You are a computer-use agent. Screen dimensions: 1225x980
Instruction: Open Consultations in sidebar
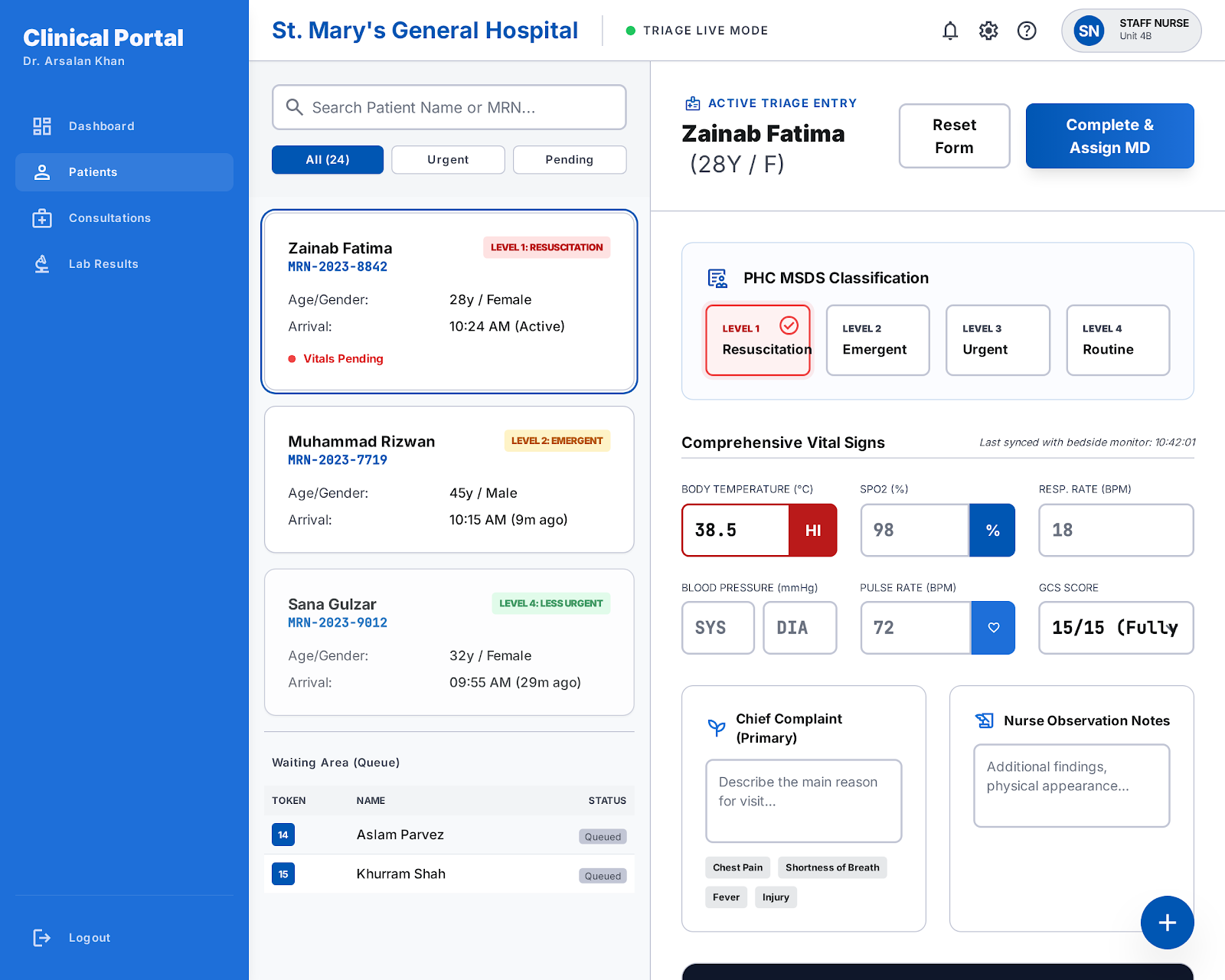coord(124,218)
